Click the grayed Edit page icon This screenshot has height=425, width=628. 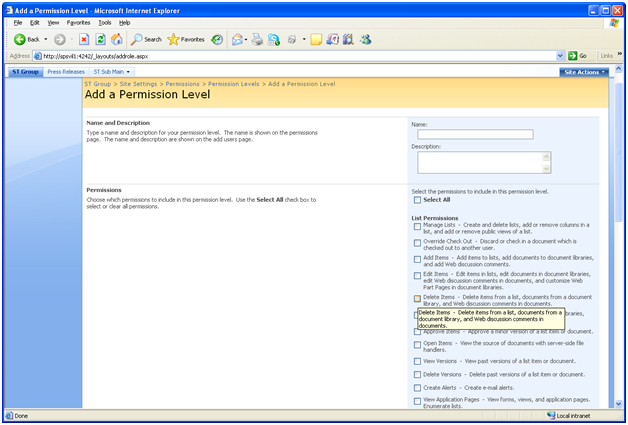[x=292, y=39]
